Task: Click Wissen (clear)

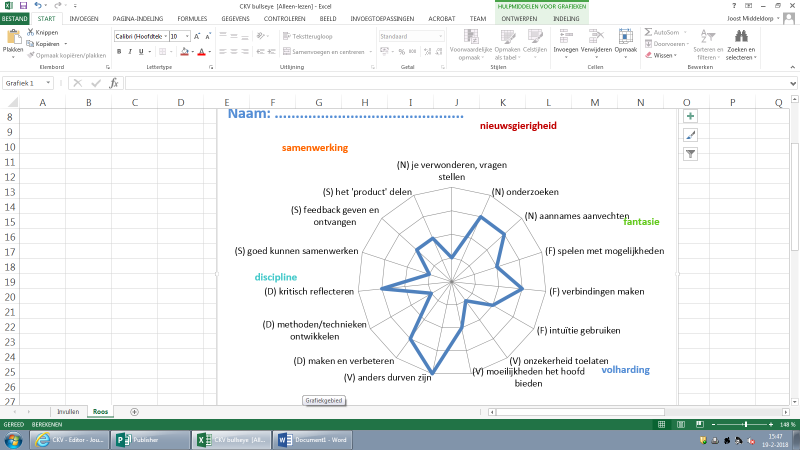Action: (x=661, y=55)
